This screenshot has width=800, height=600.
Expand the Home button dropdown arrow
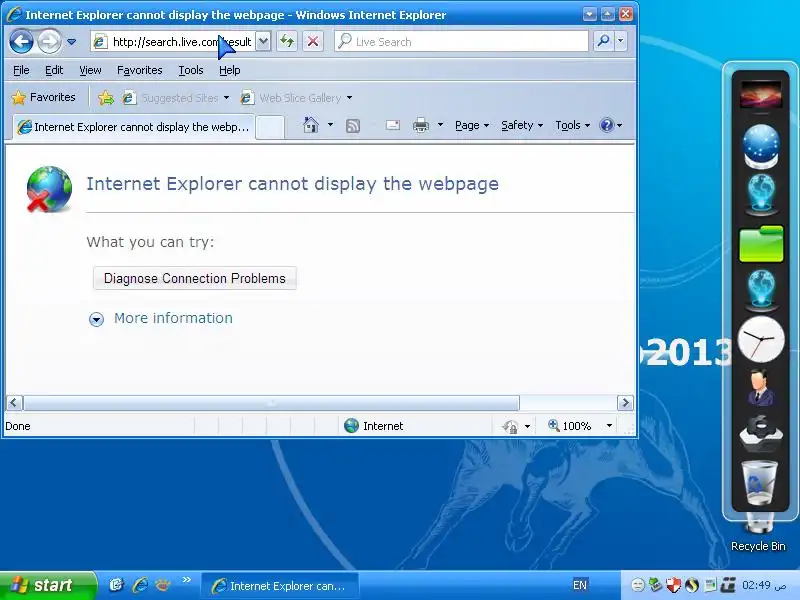(x=330, y=124)
